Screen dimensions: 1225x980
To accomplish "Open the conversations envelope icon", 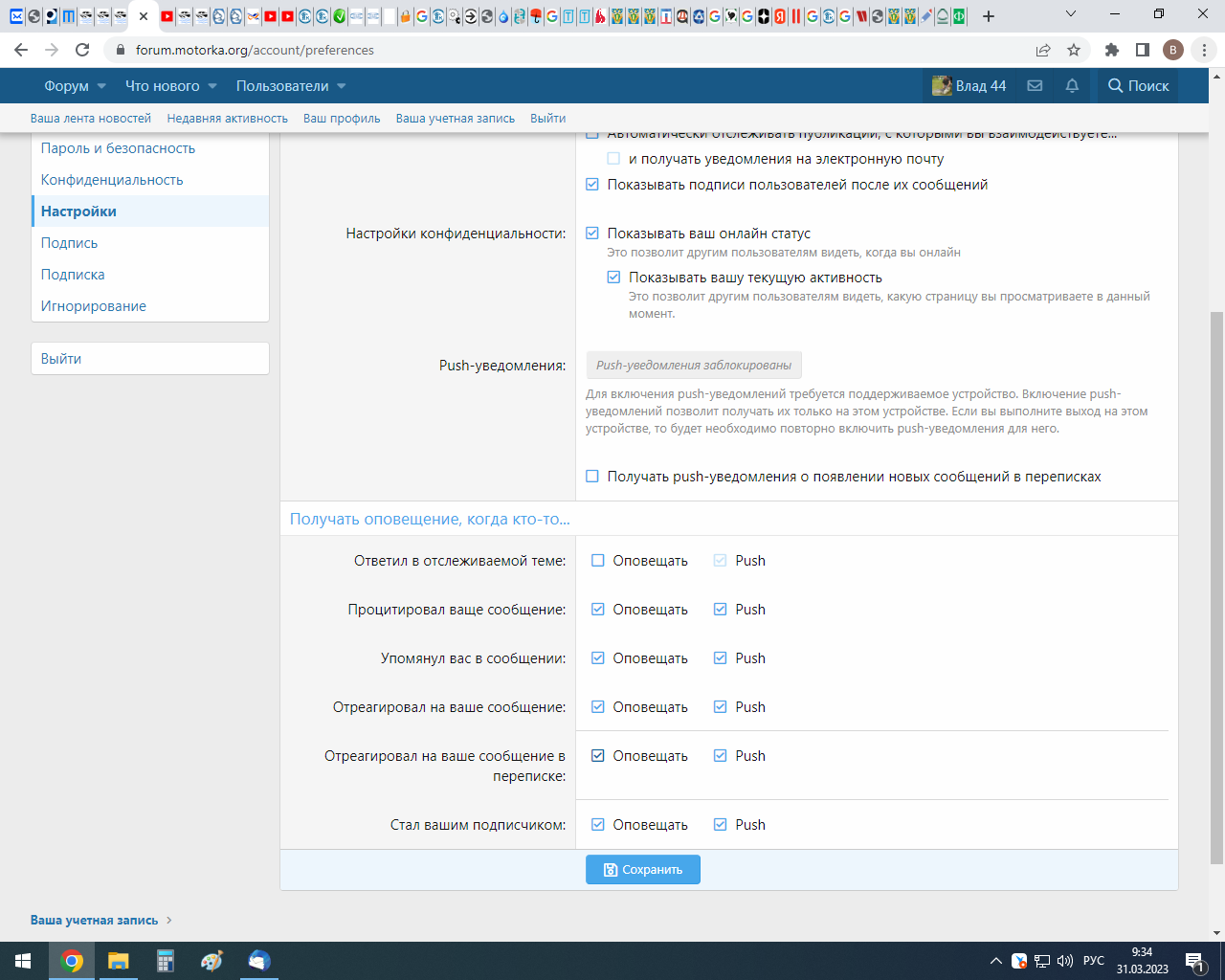I will [x=1035, y=86].
